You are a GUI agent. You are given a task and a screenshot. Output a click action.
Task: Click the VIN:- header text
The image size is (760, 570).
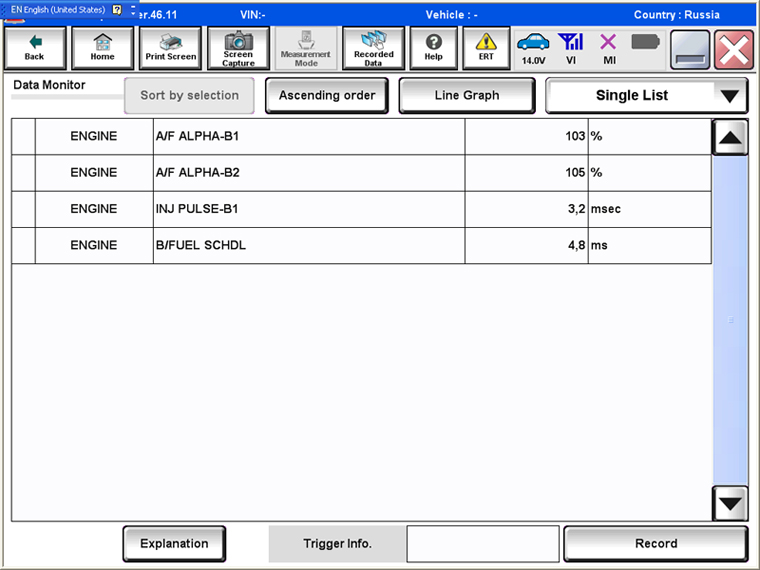pyautogui.click(x=253, y=15)
